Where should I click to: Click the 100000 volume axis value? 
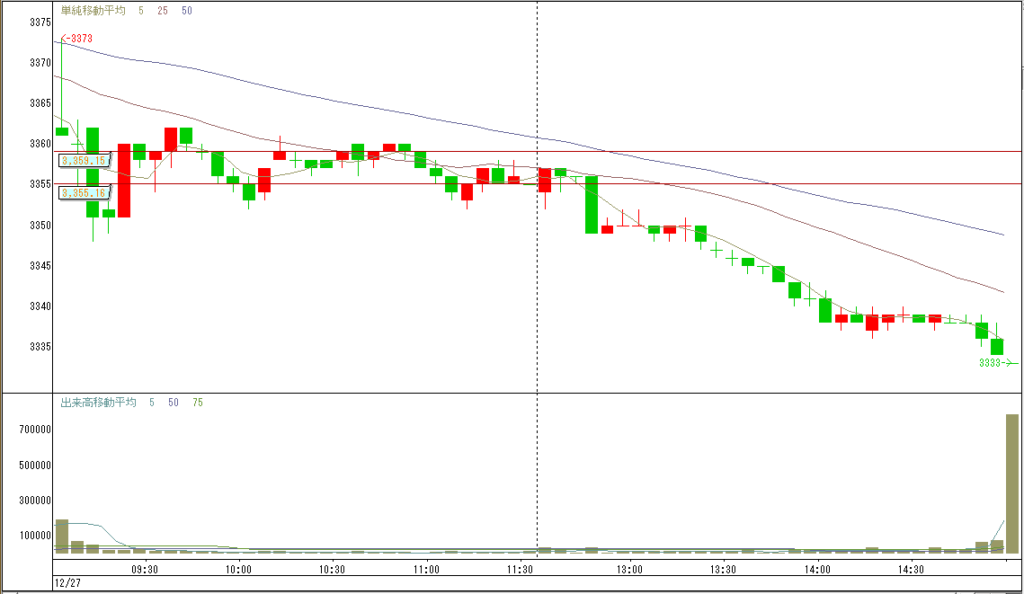click(35, 535)
